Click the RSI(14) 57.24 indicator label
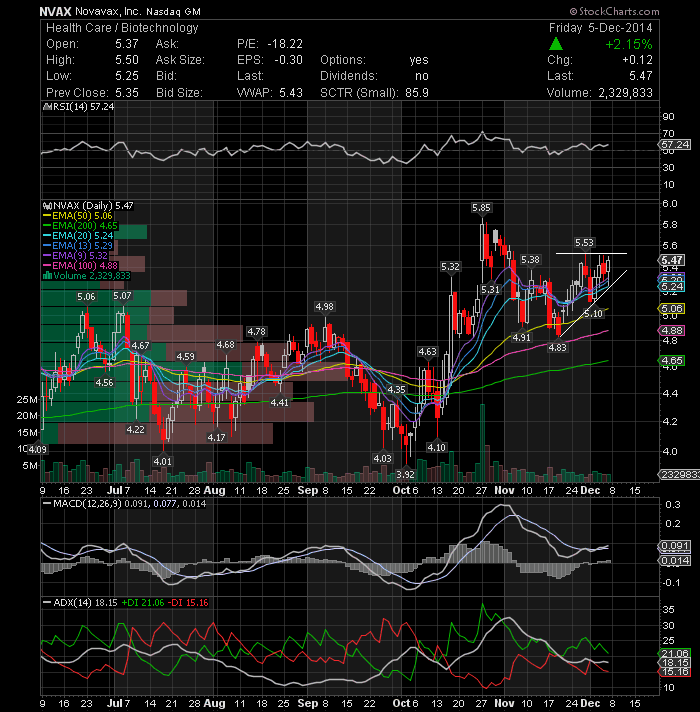 click(x=78, y=106)
